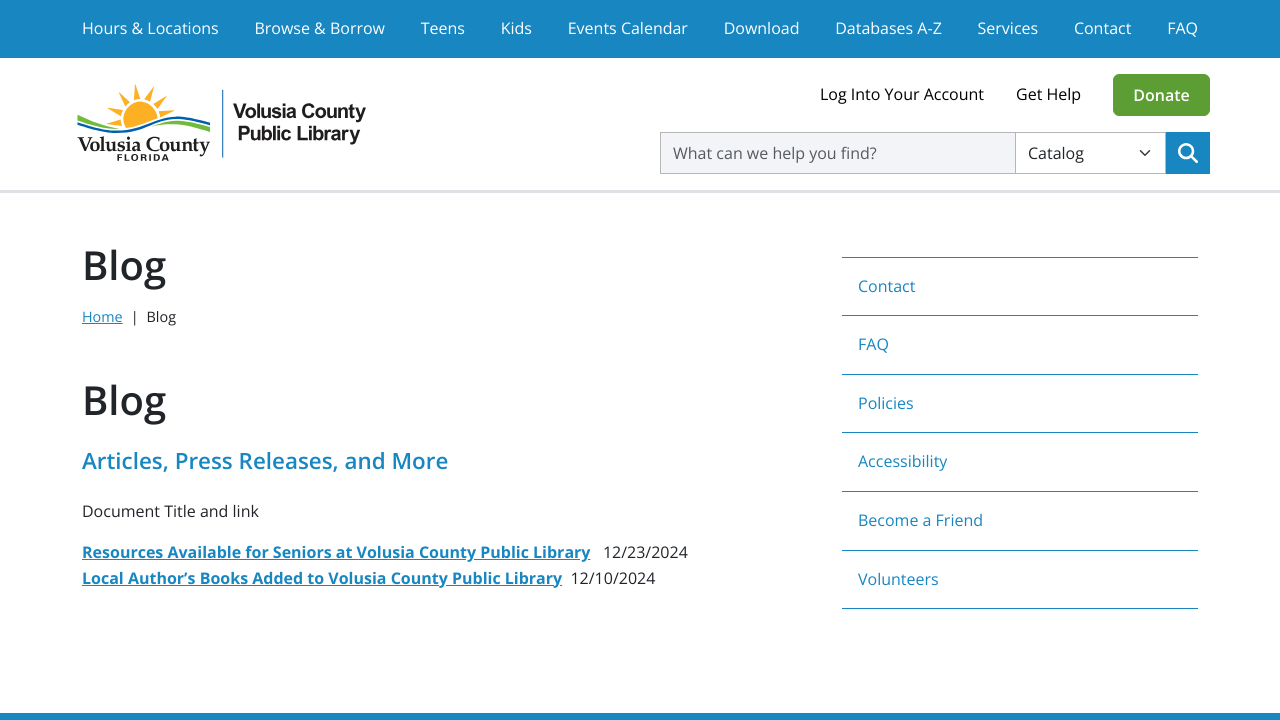Click the Get Help link
This screenshot has height=720, width=1280.
pyautogui.click(x=1048, y=94)
